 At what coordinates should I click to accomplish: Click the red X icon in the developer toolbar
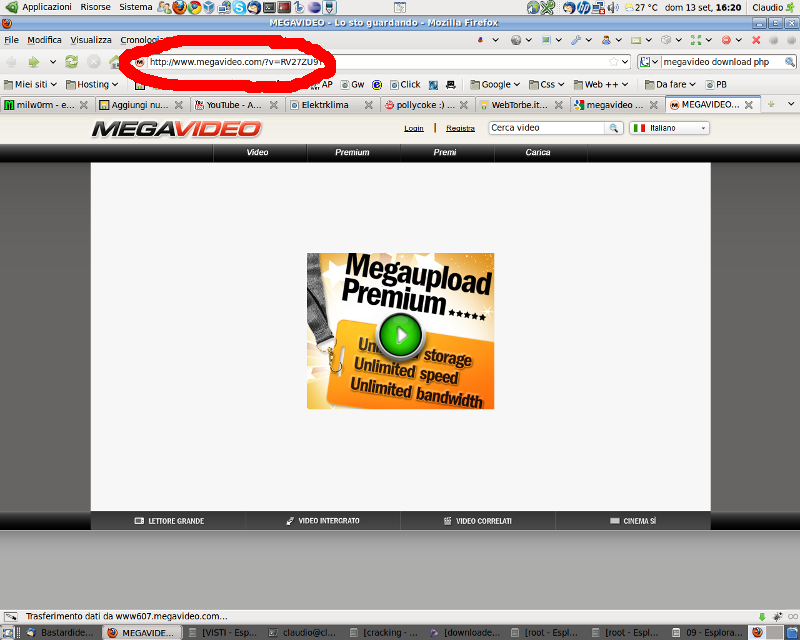click(756, 40)
